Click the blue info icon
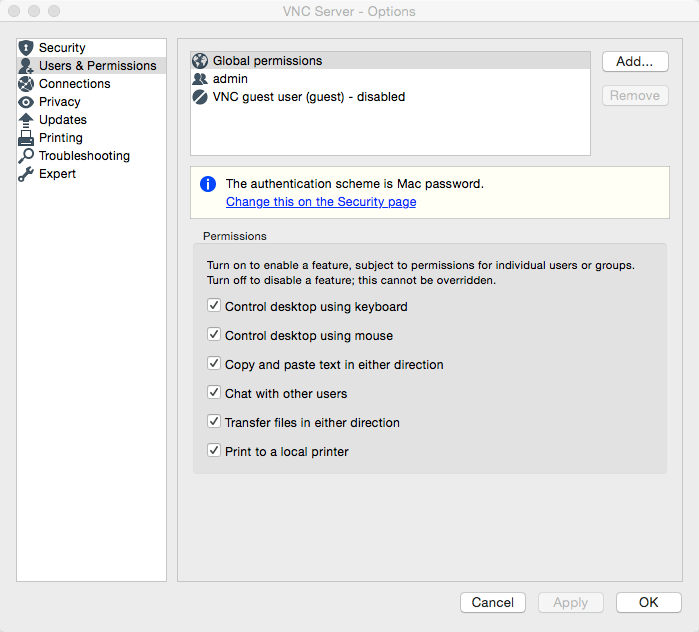The image size is (699, 632). point(208,184)
